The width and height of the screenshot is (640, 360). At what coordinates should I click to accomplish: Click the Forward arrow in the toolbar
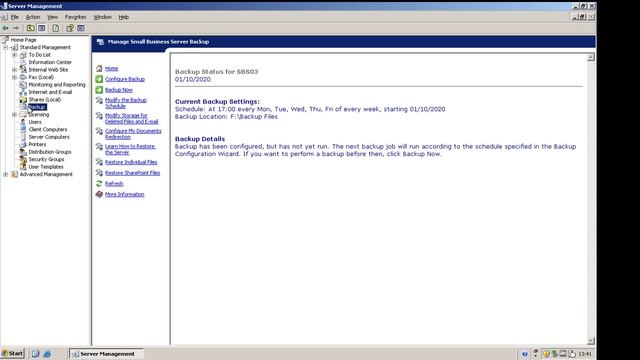[x=16, y=28]
